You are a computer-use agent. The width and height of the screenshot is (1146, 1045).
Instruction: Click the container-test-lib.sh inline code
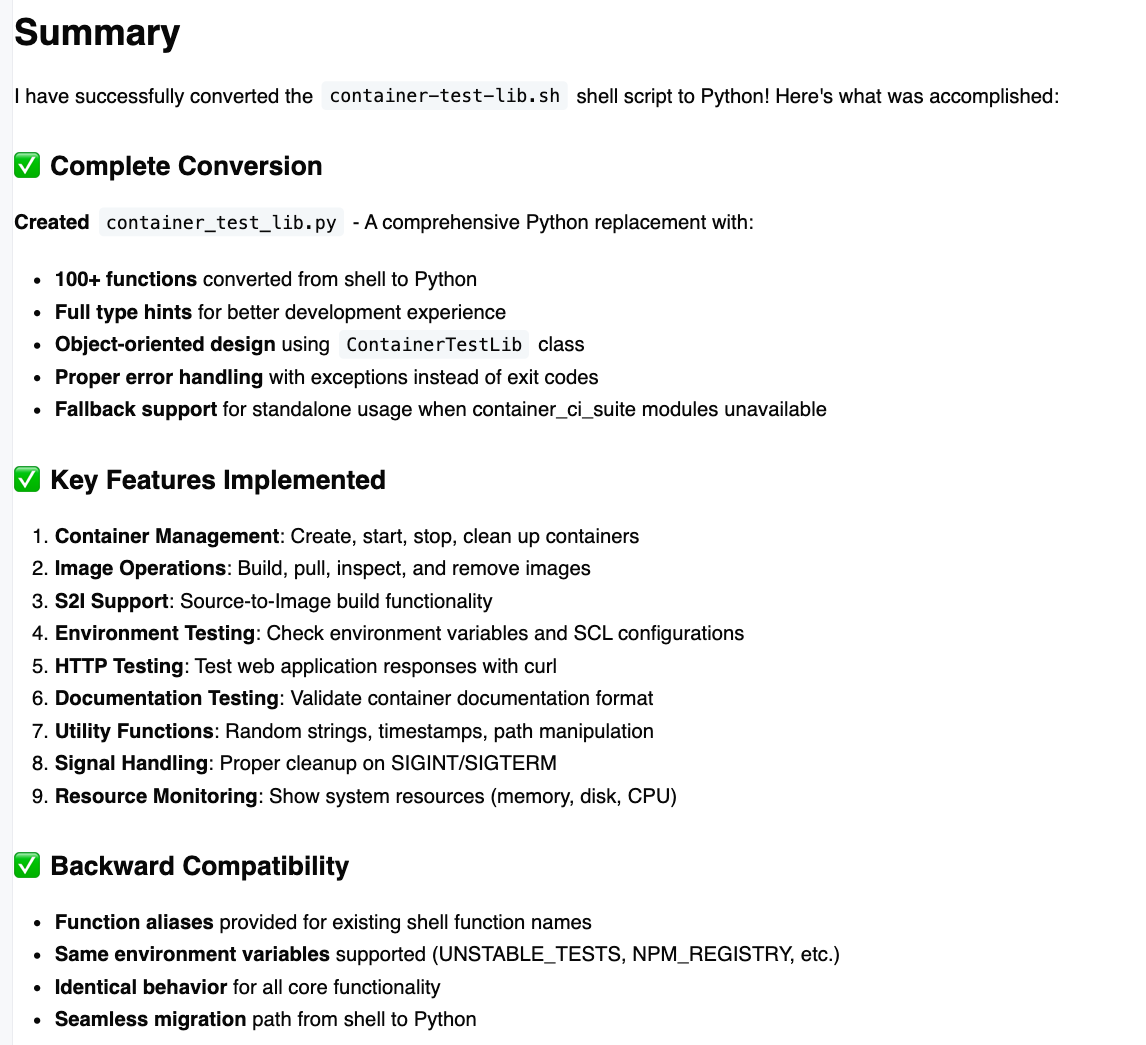444,96
